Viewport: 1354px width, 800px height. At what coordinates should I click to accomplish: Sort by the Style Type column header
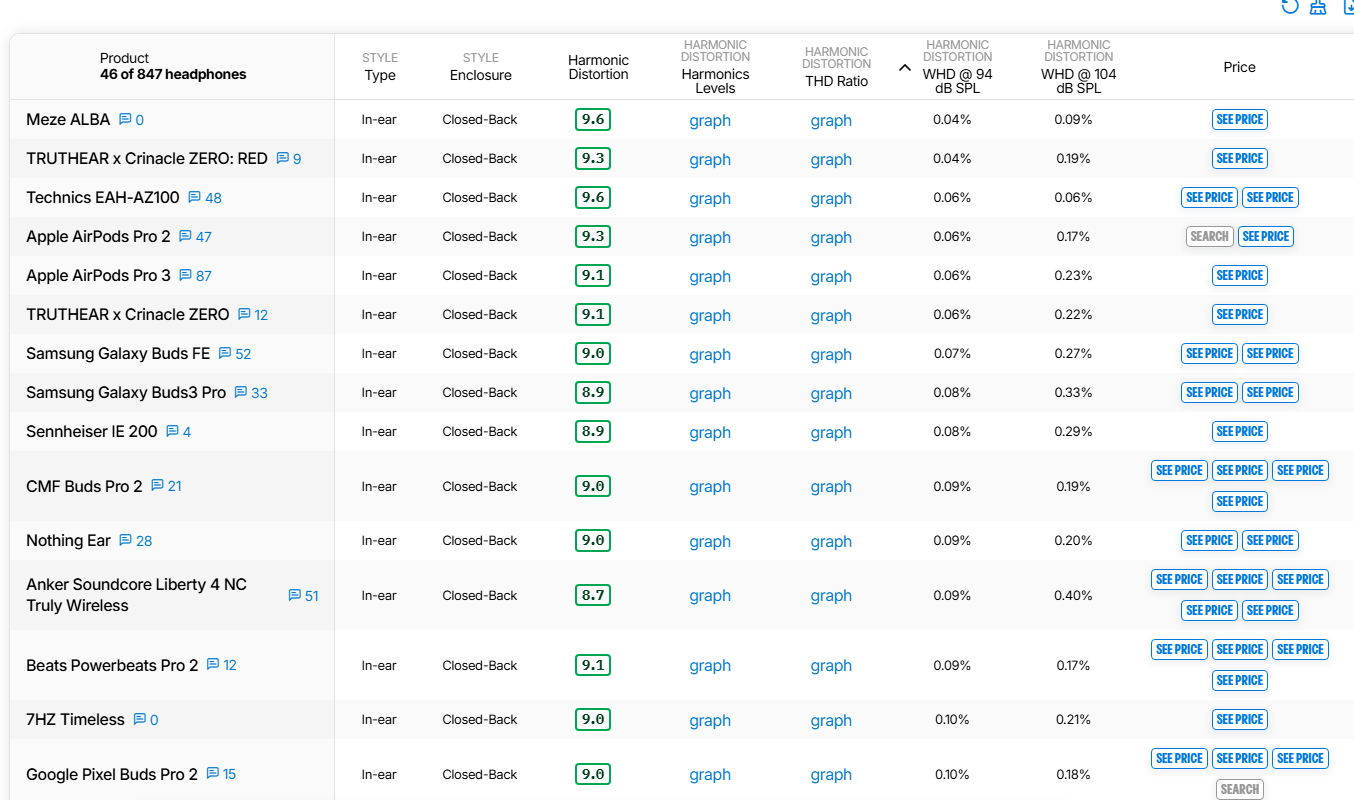380,67
